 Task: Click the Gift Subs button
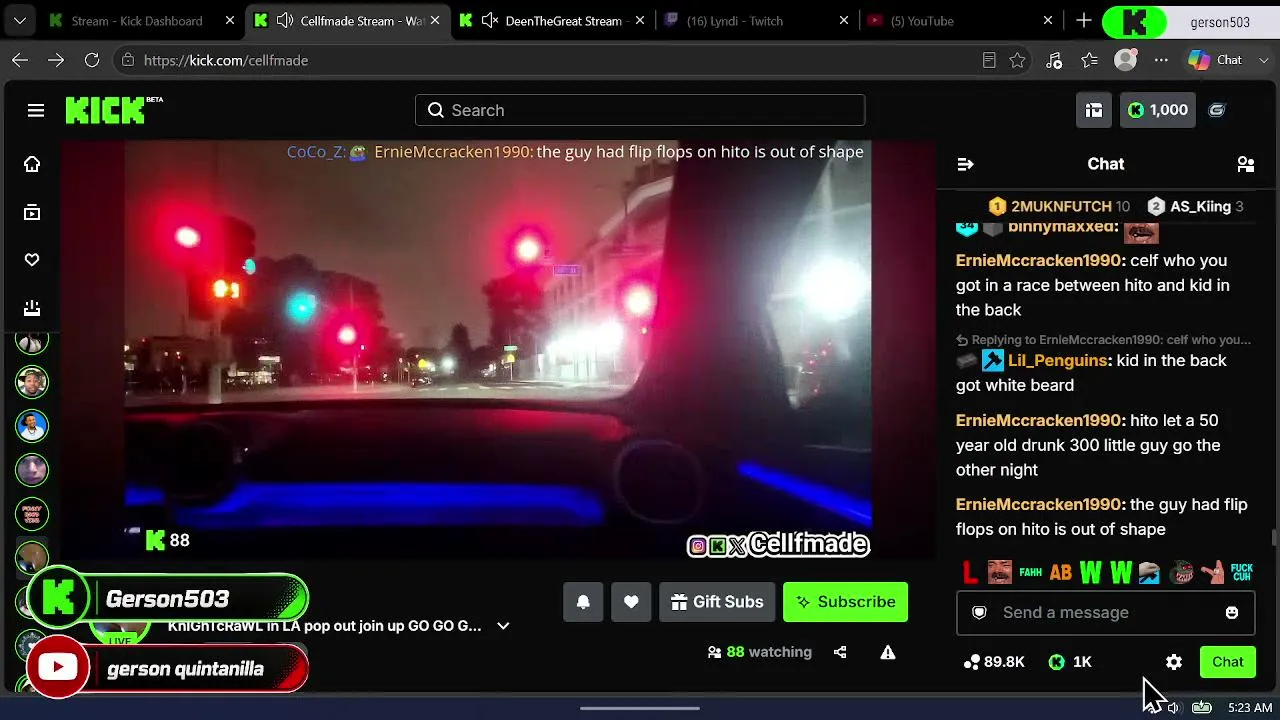[717, 602]
